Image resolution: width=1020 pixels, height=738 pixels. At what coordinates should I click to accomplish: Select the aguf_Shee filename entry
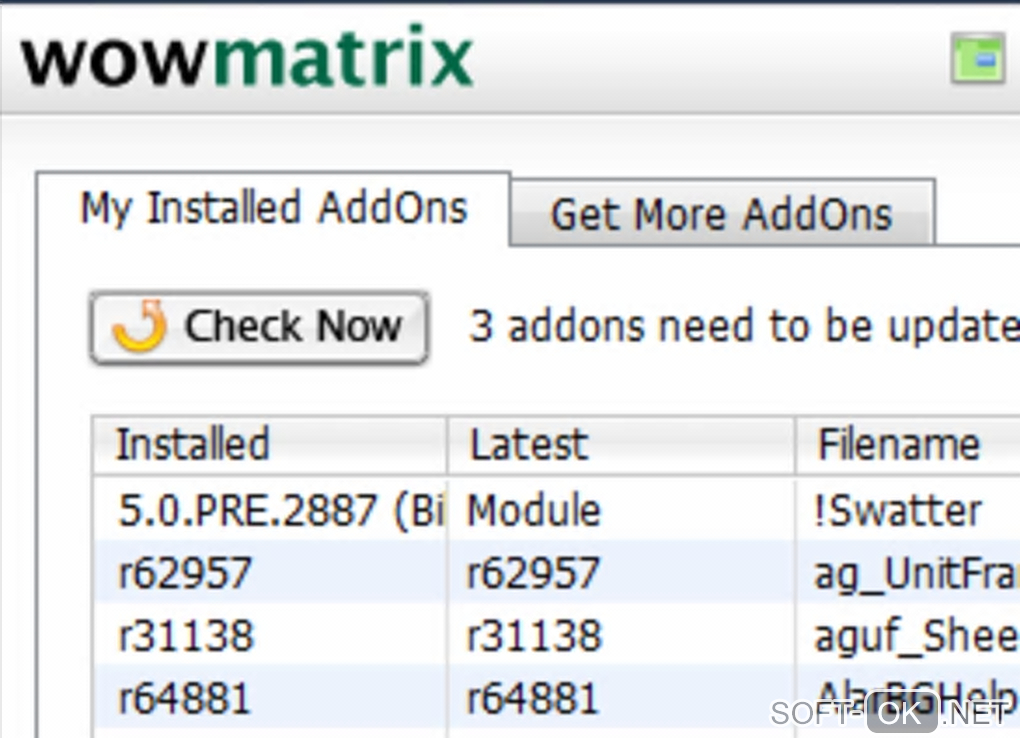point(907,635)
